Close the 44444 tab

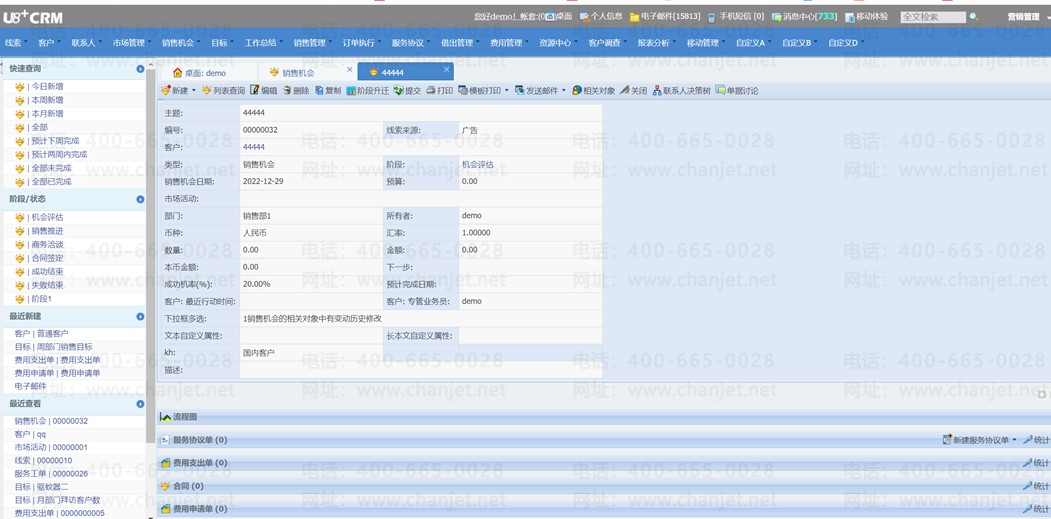(x=446, y=69)
